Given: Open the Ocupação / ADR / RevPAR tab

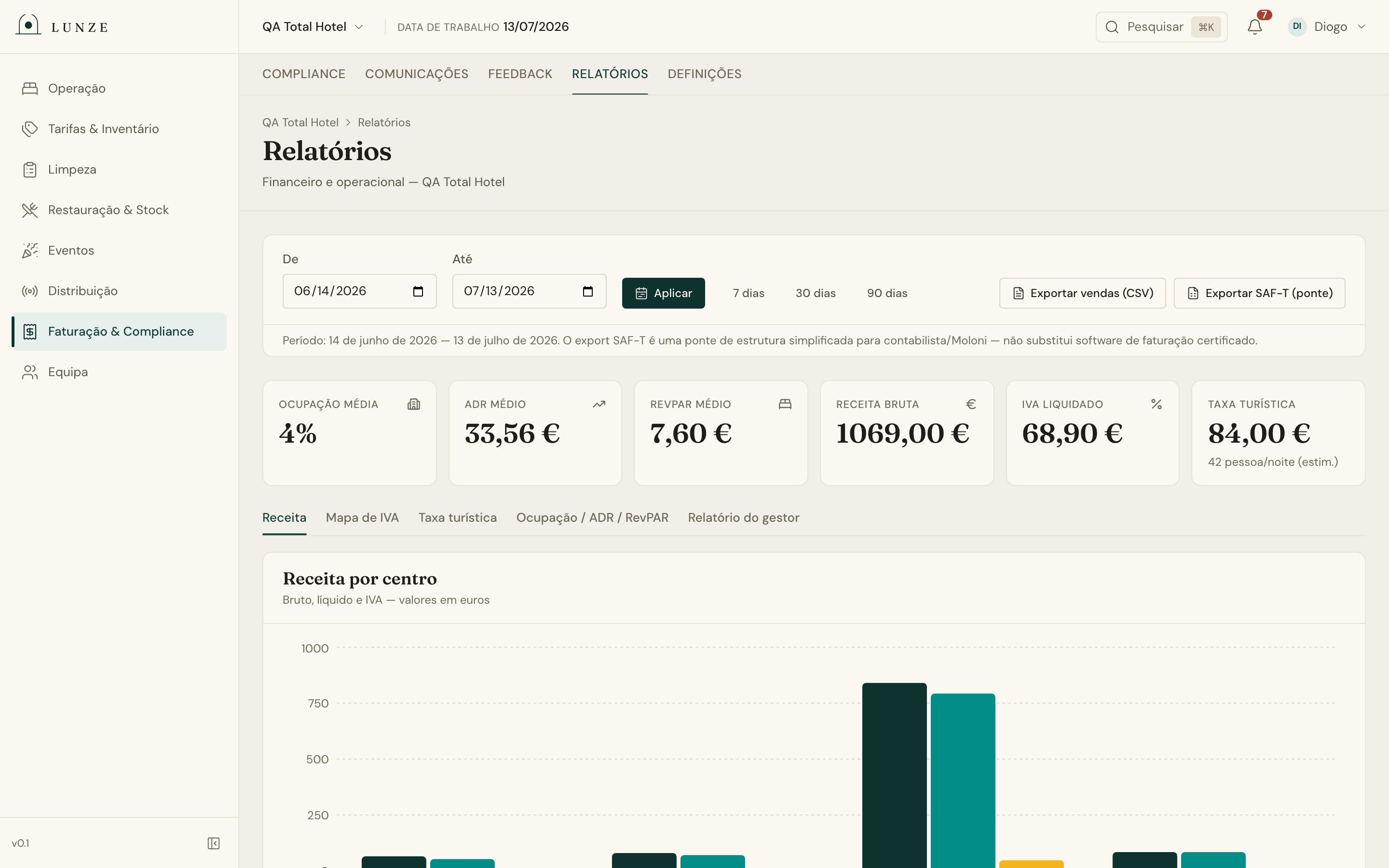Looking at the screenshot, I should (x=592, y=518).
